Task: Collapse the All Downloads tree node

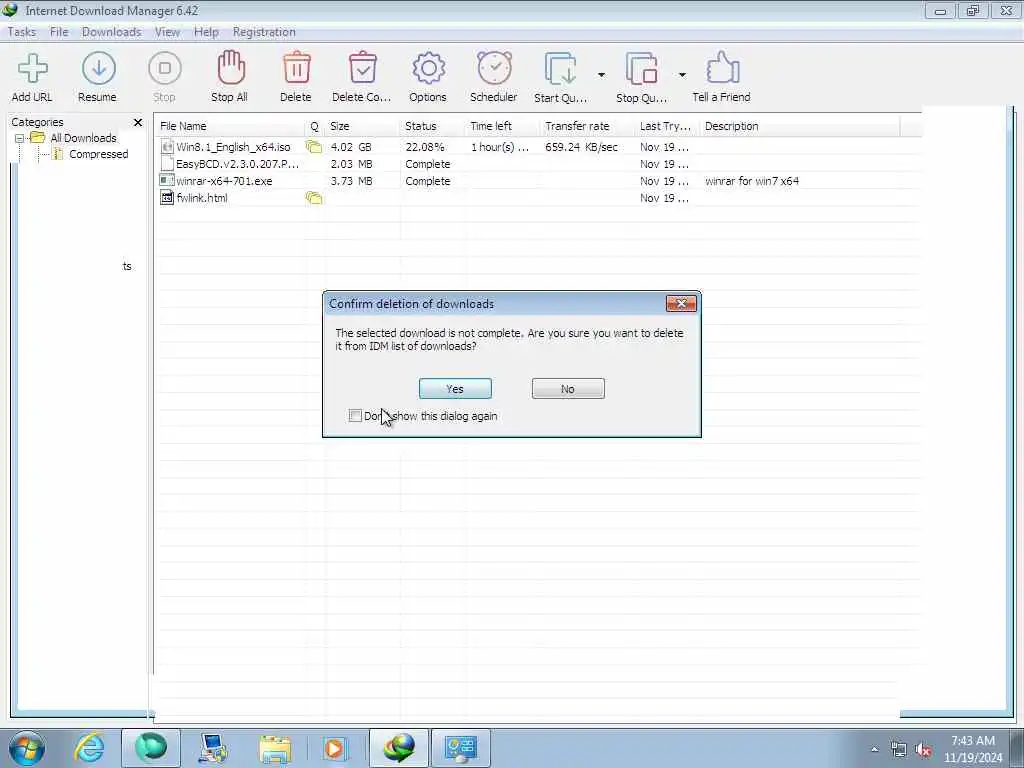Action: (x=20, y=138)
